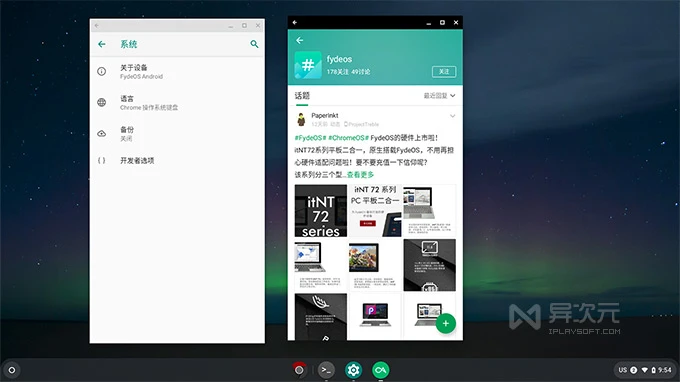Open the terminal app from the shelf
The height and width of the screenshot is (382, 680).
click(326, 370)
